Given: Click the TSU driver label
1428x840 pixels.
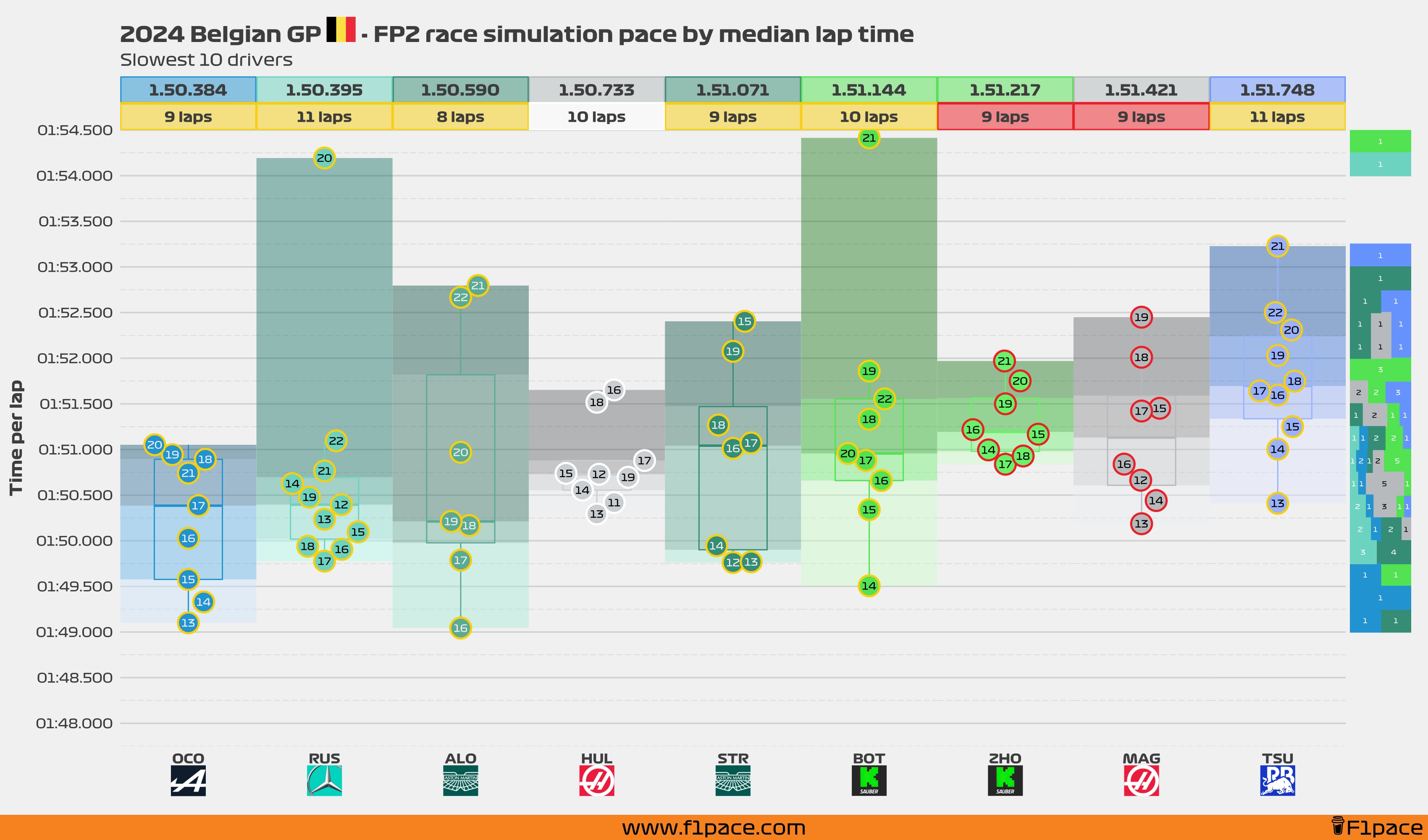Looking at the screenshot, I should [x=1277, y=758].
